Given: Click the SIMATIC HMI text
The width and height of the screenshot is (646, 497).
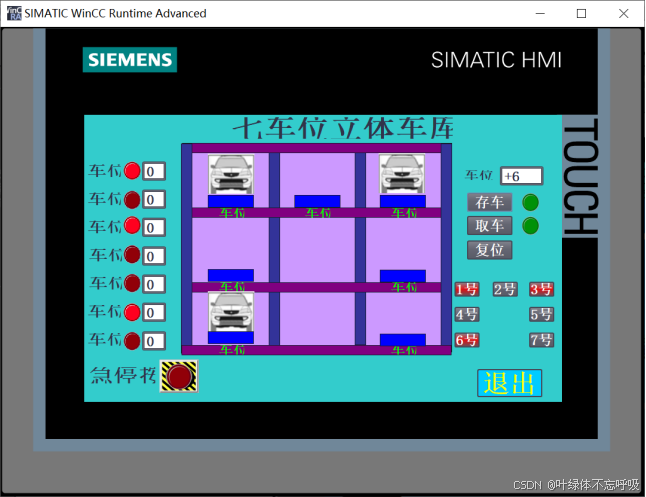Looking at the screenshot, I should click(496, 60).
